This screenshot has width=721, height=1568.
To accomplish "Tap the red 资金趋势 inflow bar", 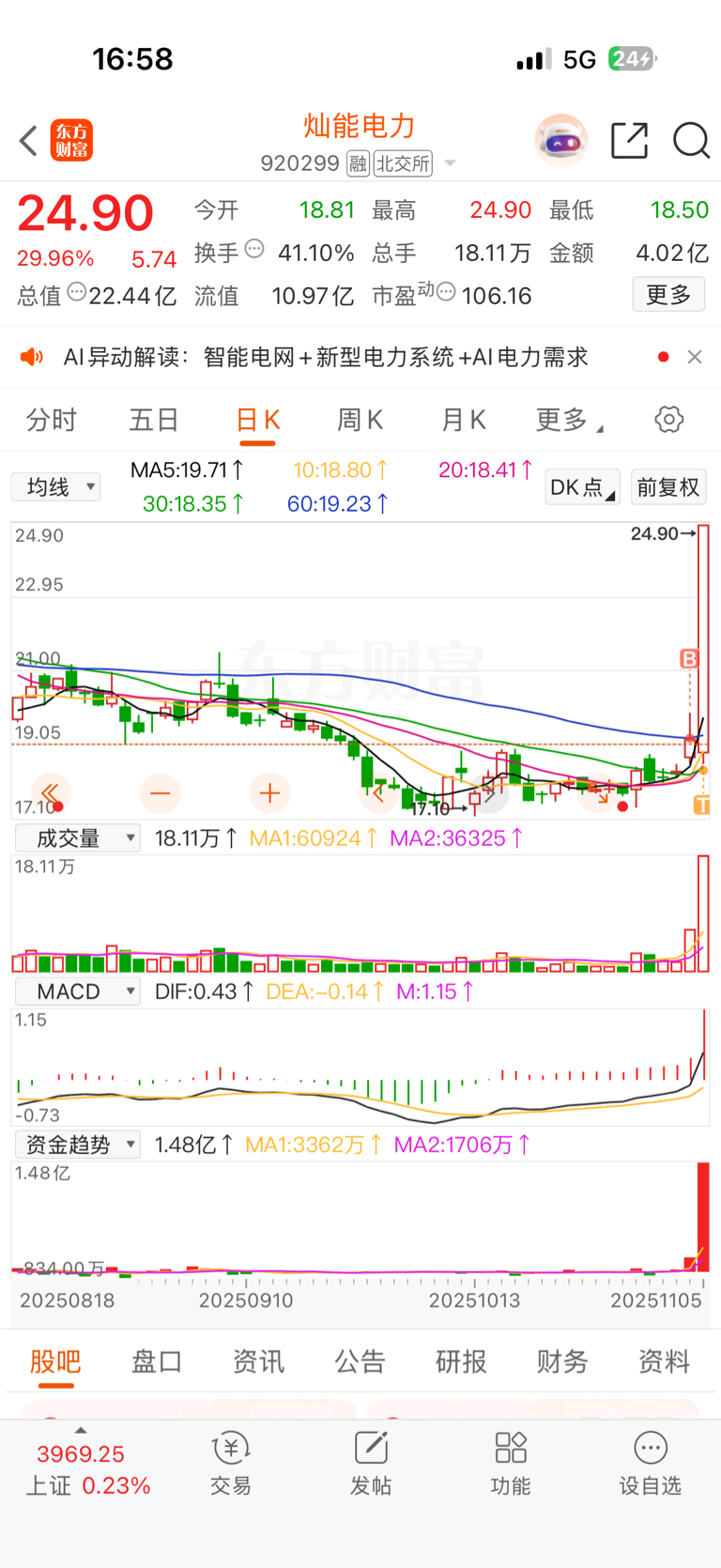I will 703,1217.
